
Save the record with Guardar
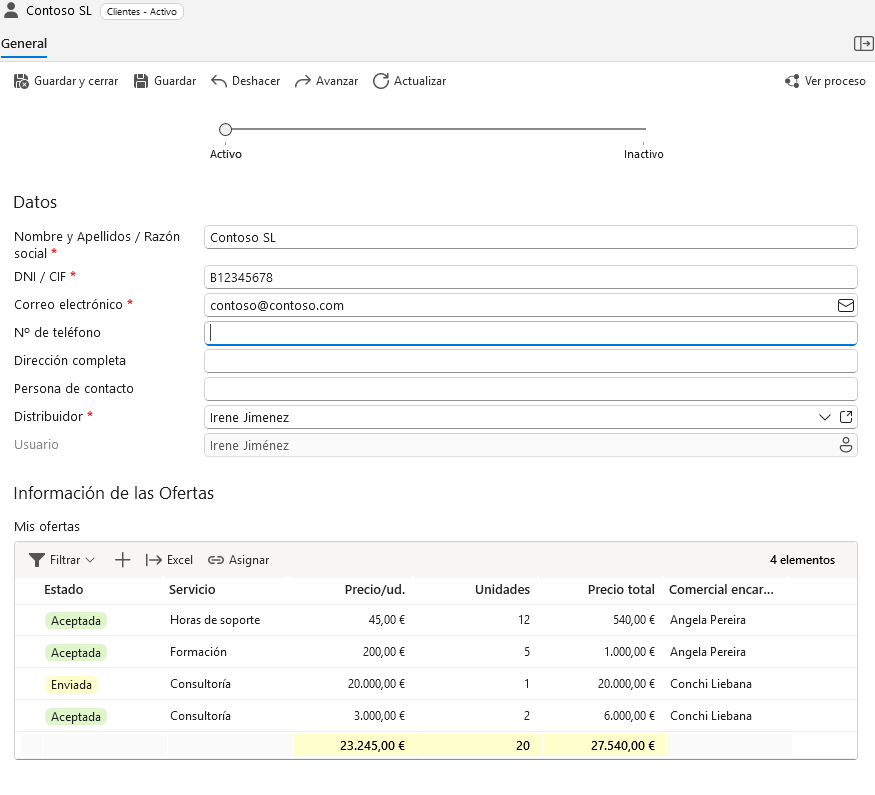coord(165,81)
